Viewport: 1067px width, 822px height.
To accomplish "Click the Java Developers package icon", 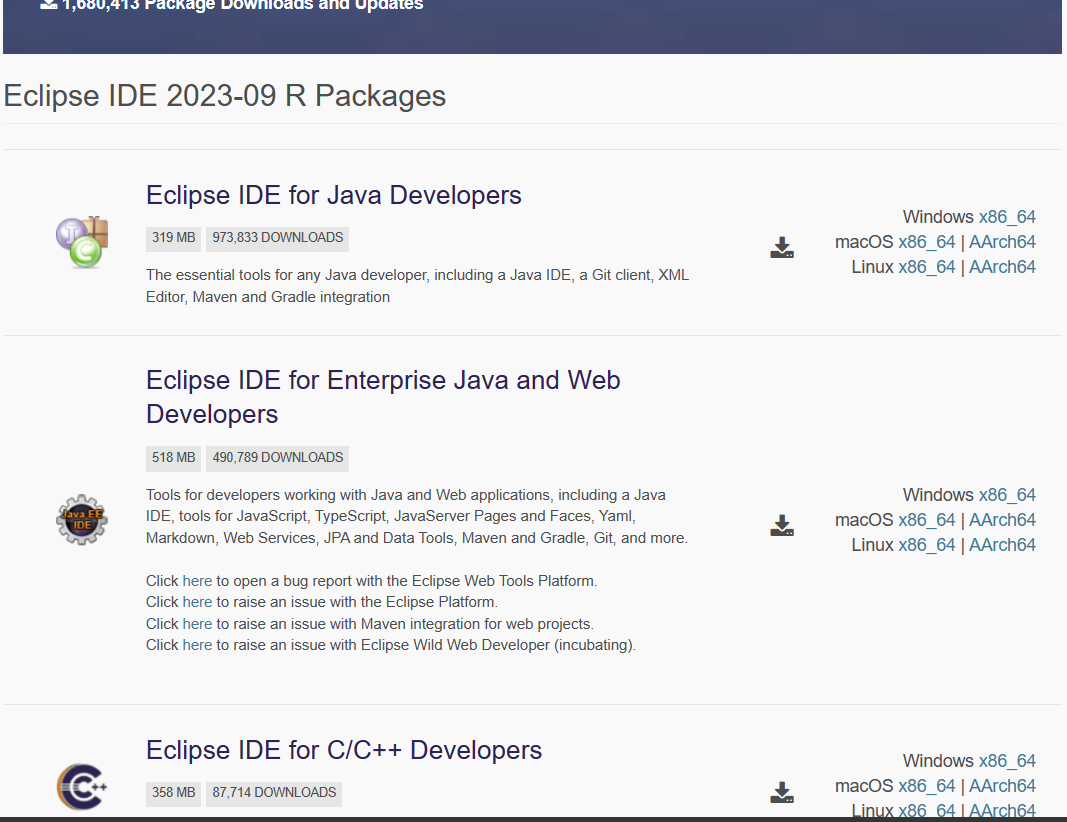I will click(82, 242).
